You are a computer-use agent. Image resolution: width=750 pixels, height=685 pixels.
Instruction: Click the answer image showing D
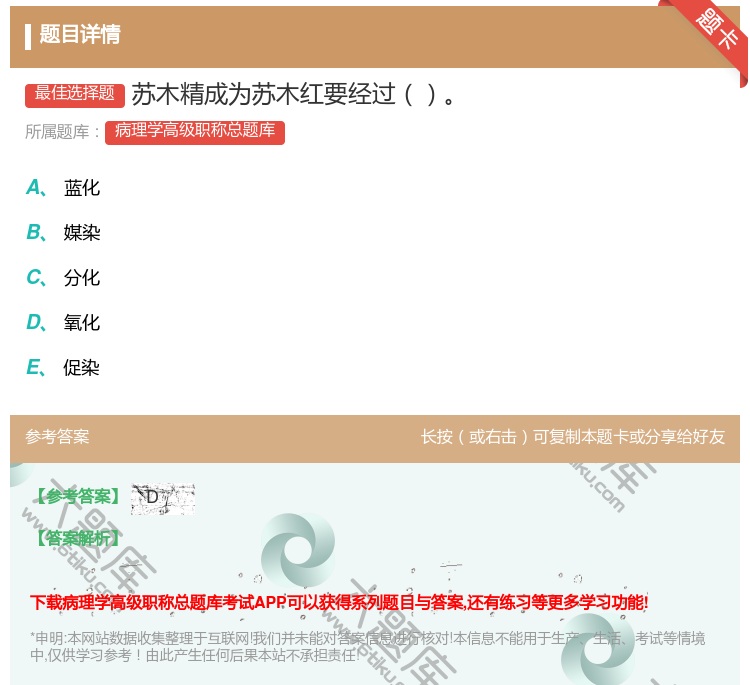coord(163,499)
